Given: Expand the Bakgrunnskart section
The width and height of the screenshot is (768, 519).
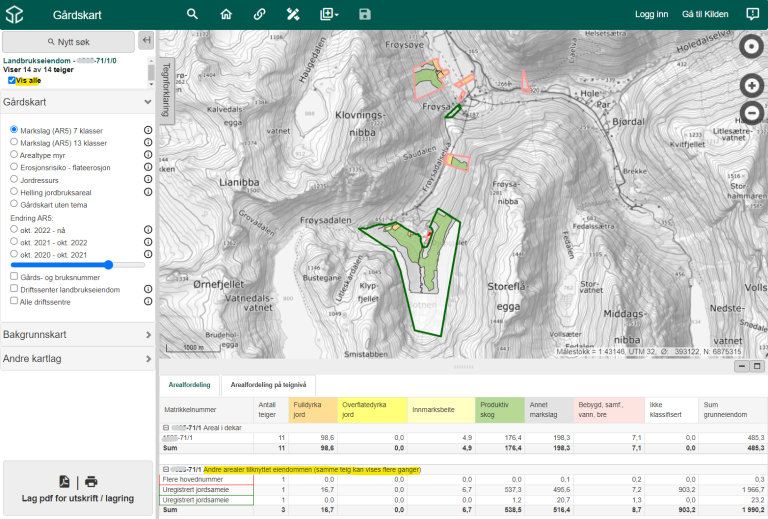Looking at the screenshot, I should pyautogui.click(x=78, y=334).
